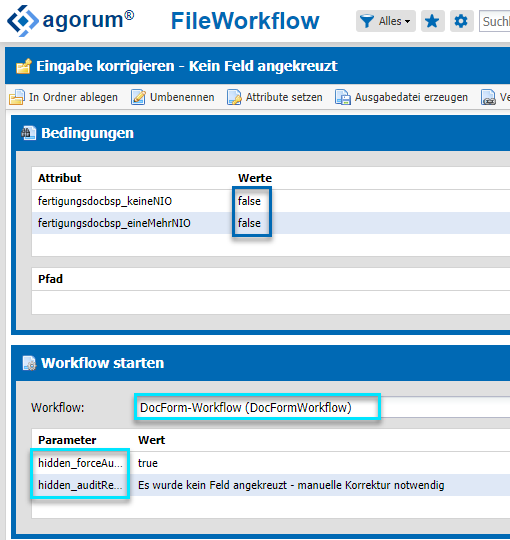Open the Alles filter dropdown
Viewport: 510px width, 540px height.
pos(386,21)
